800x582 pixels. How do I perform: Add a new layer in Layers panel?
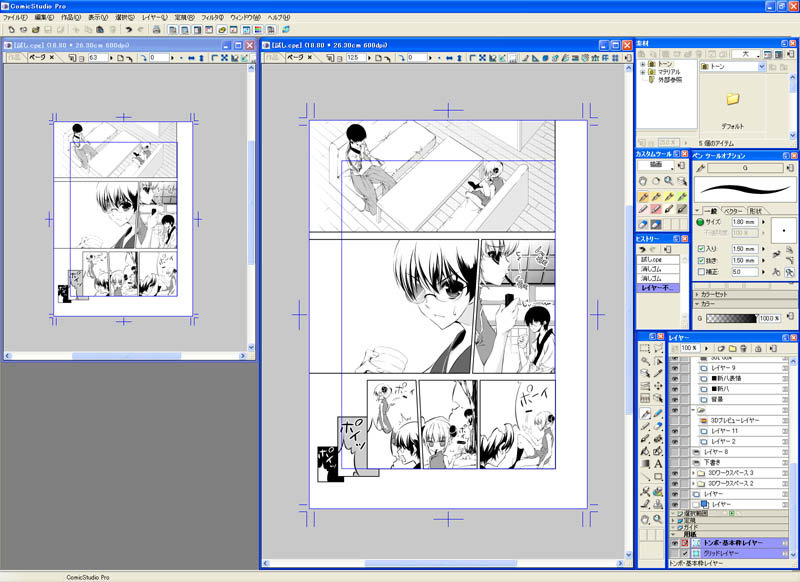click(x=721, y=348)
